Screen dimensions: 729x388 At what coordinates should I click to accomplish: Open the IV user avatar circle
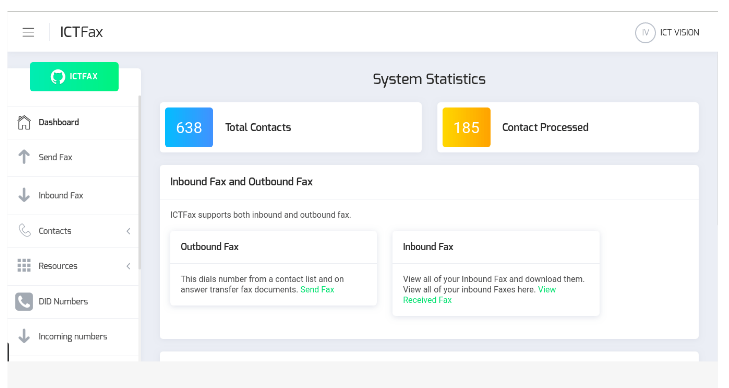tap(645, 33)
